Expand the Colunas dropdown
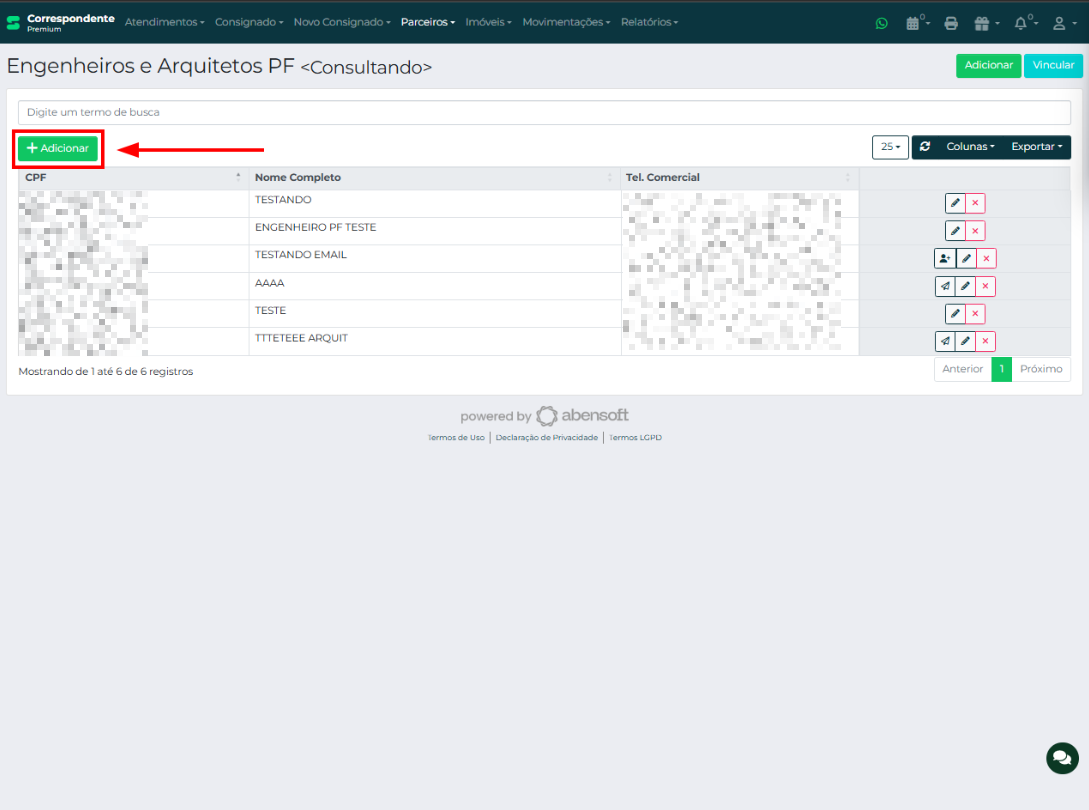Viewport: 1089px width, 810px height. (970, 147)
